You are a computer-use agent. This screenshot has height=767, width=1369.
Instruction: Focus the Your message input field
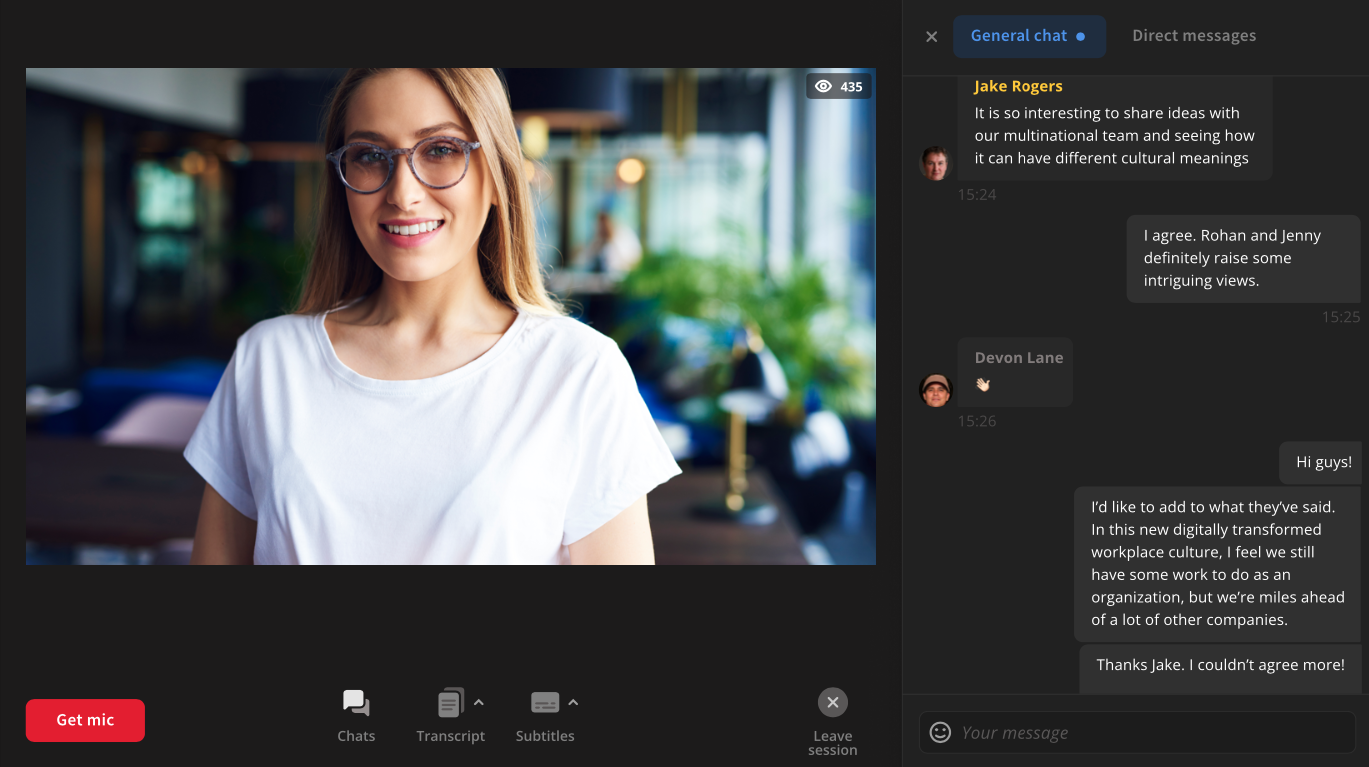pos(1137,732)
